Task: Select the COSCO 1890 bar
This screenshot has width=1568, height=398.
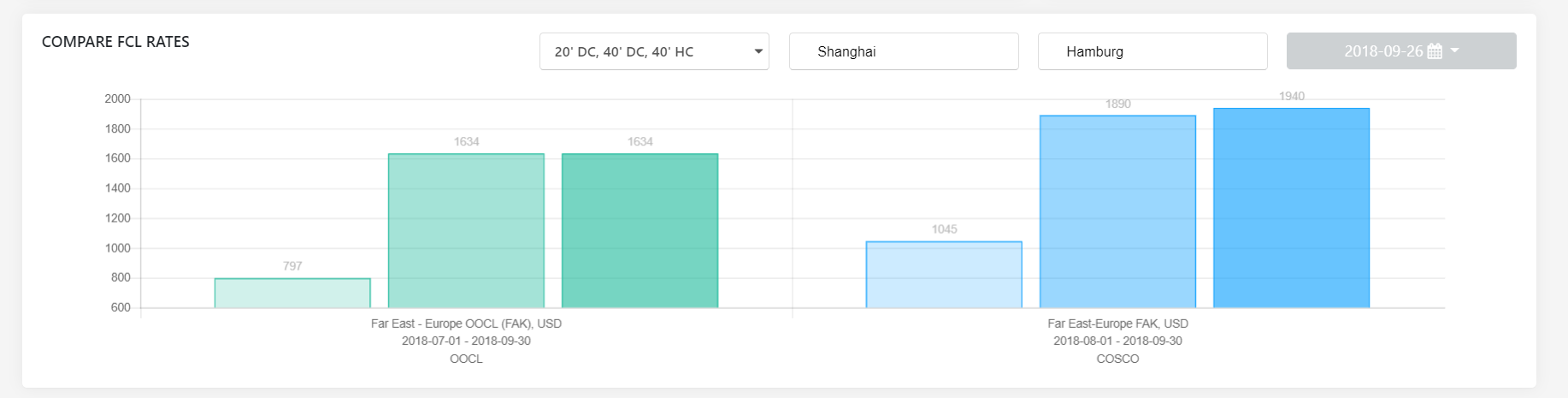Action: (x=1117, y=211)
